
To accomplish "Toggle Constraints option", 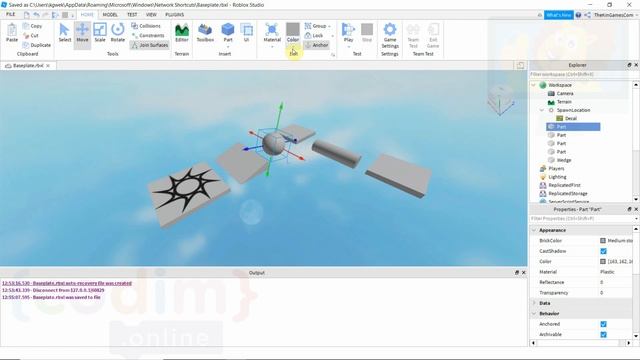I will [x=148, y=36].
